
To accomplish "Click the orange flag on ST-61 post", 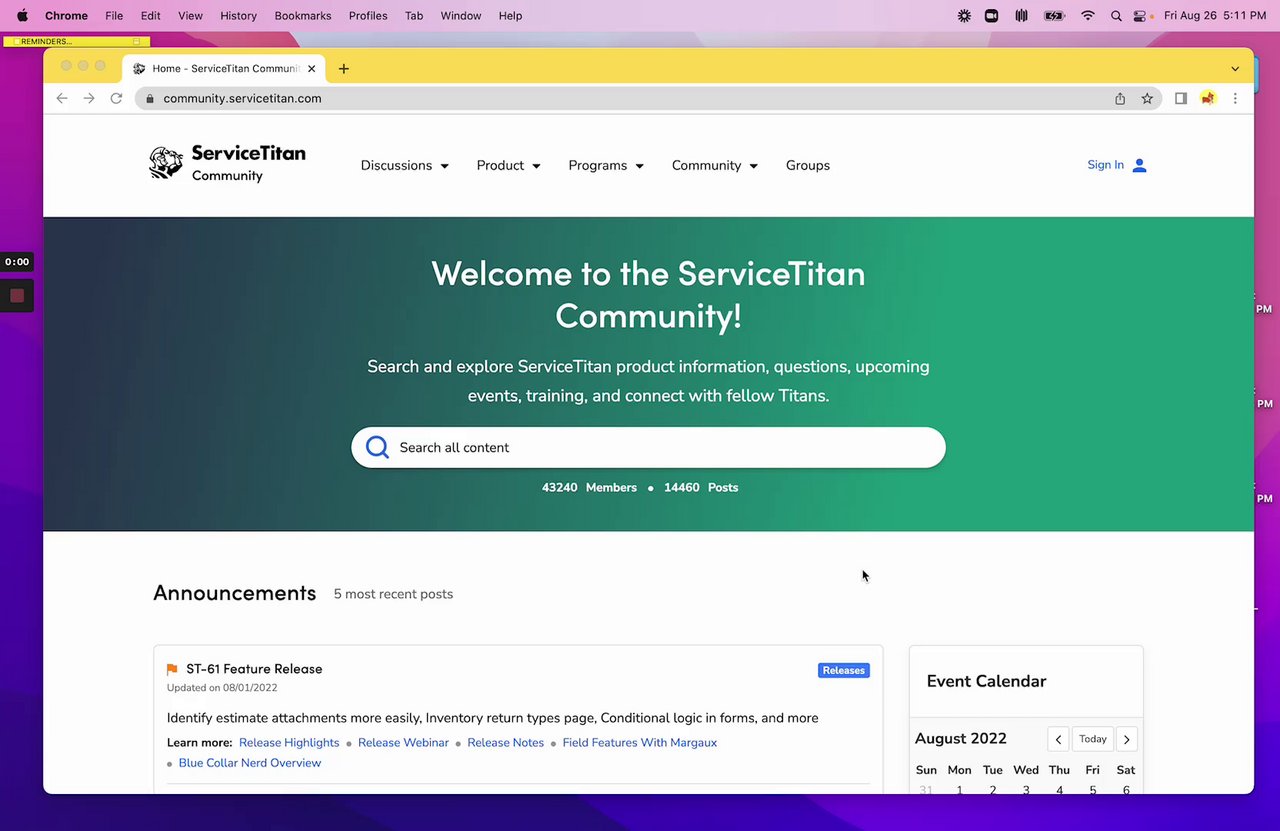I will click(x=172, y=669).
